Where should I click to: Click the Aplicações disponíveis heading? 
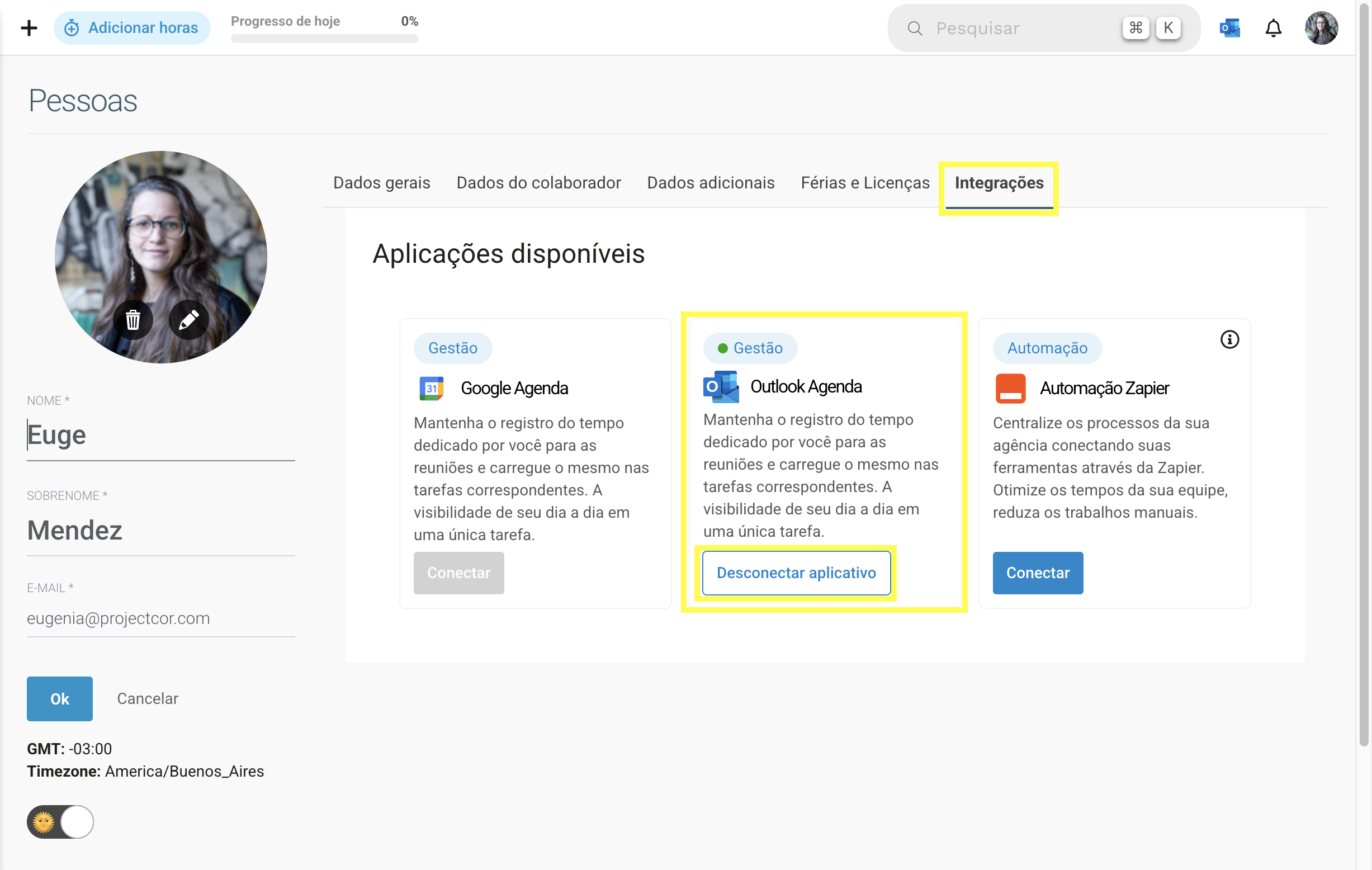tap(508, 253)
